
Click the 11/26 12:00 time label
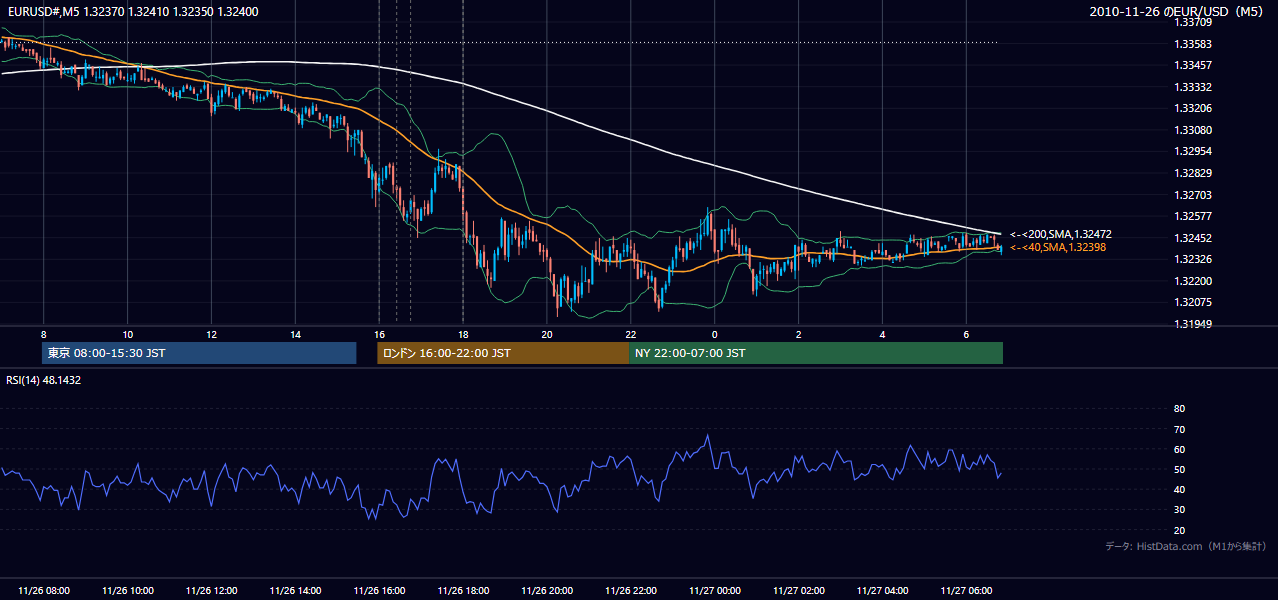click(212, 591)
